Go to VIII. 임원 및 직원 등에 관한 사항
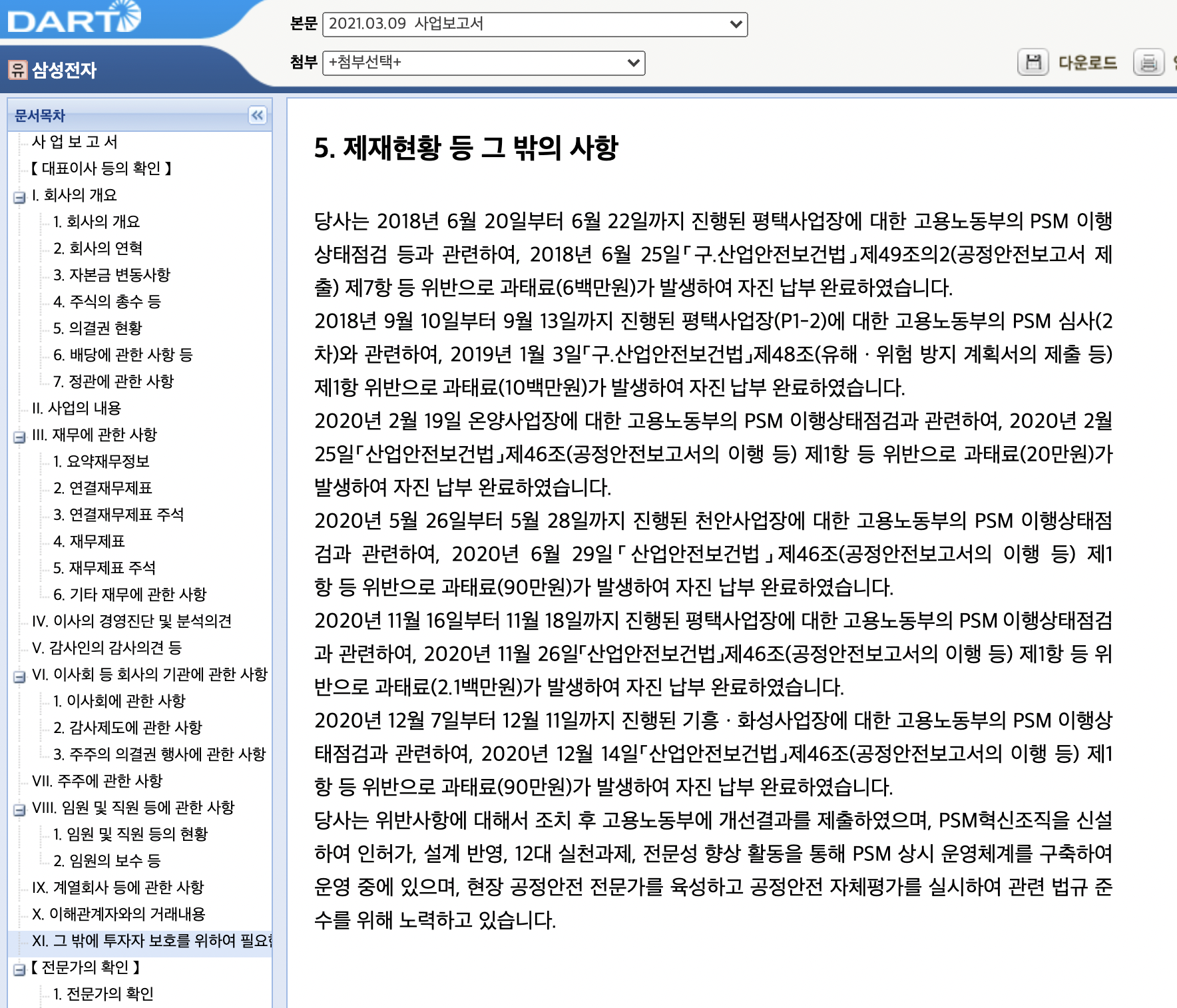 133,808
